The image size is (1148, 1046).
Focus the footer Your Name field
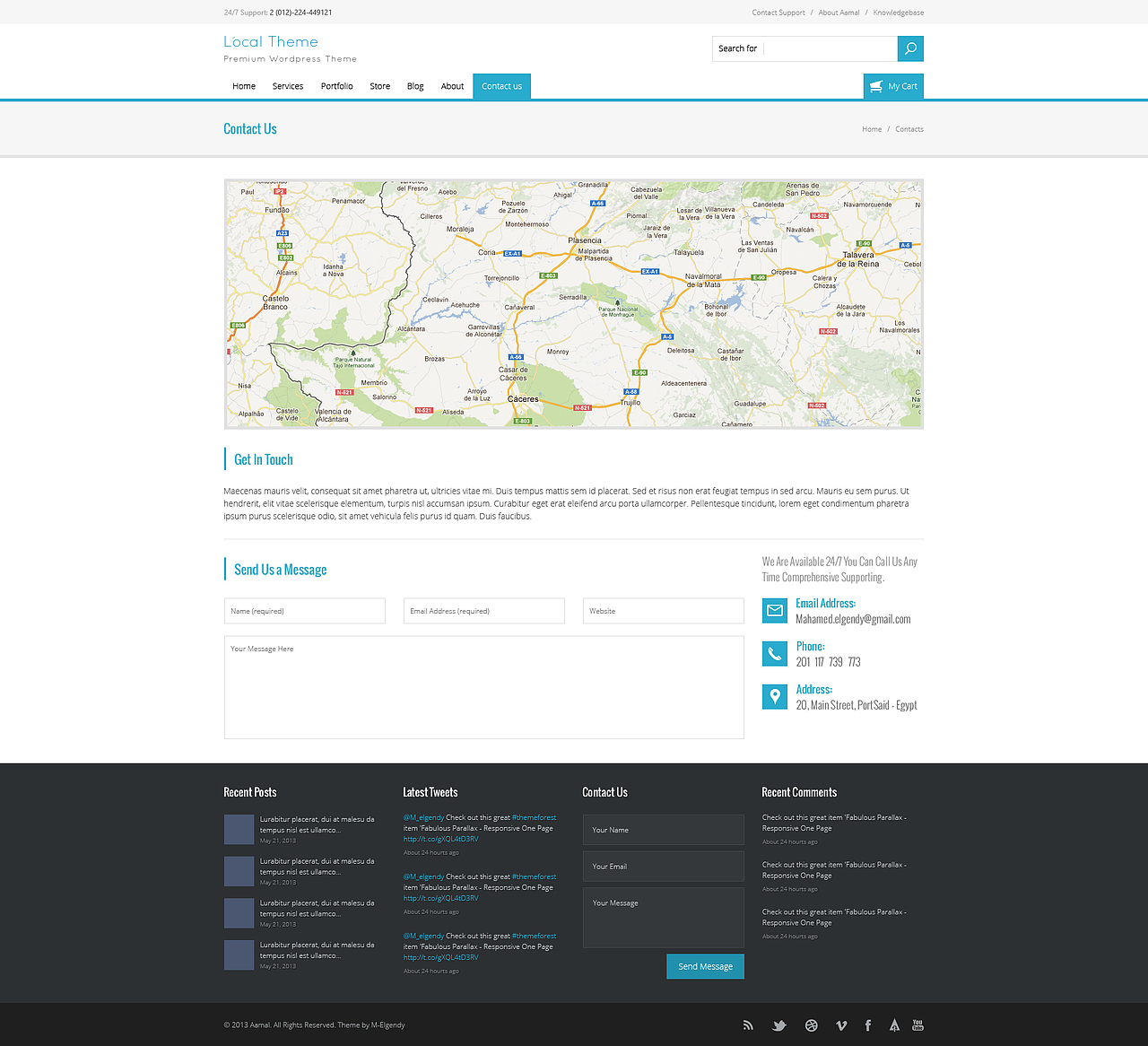(x=664, y=830)
